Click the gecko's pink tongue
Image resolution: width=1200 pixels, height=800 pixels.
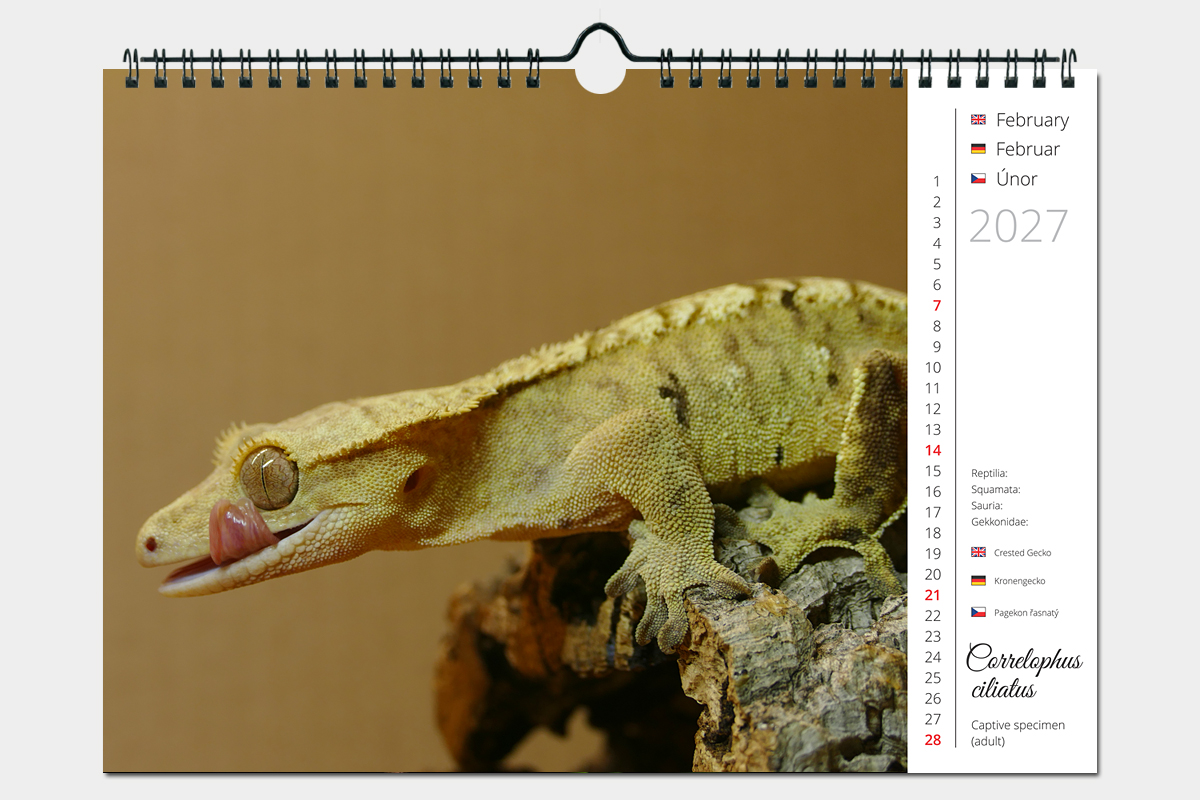click(236, 532)
